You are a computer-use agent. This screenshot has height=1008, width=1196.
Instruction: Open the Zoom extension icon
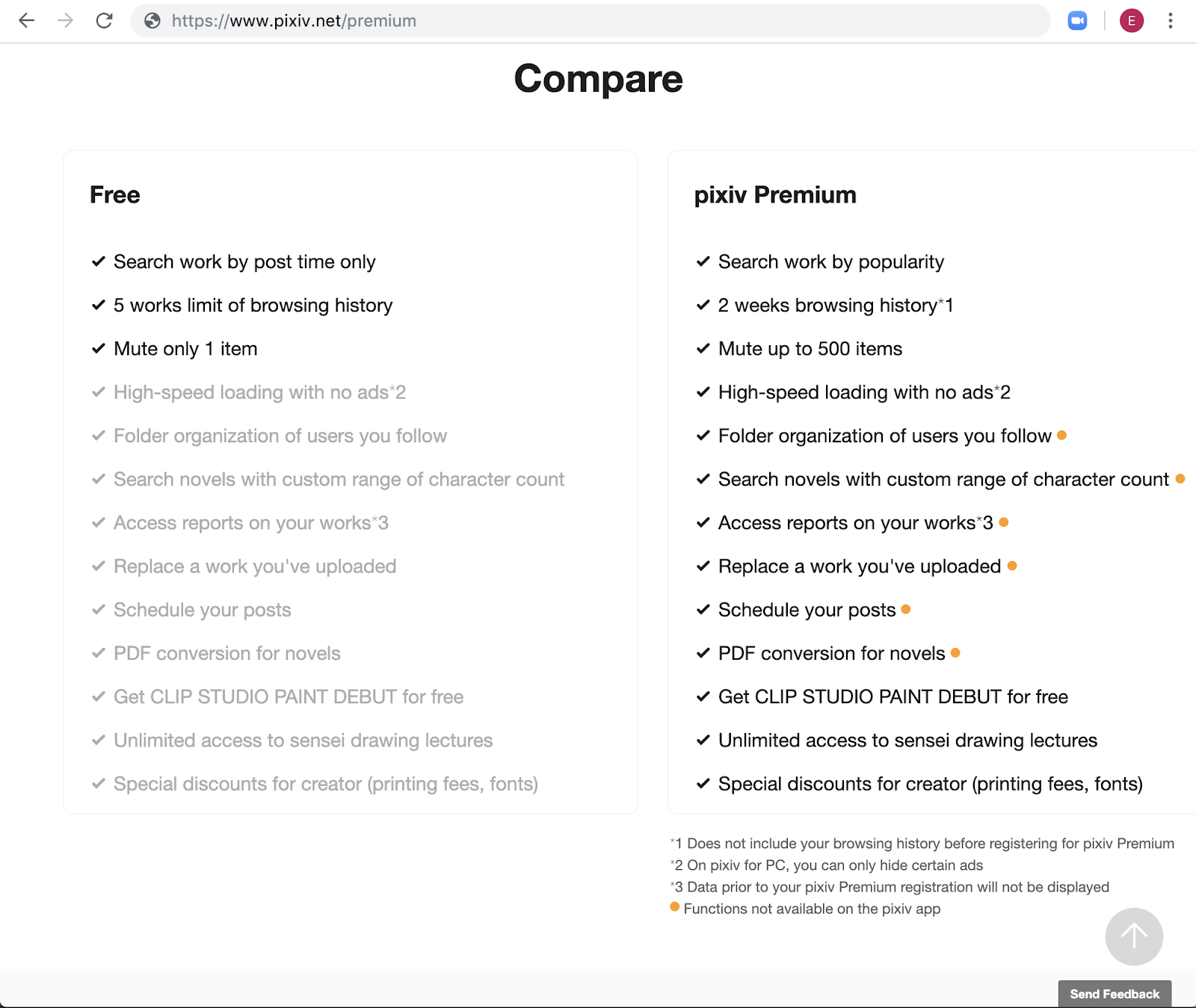tap(1077, 21)
